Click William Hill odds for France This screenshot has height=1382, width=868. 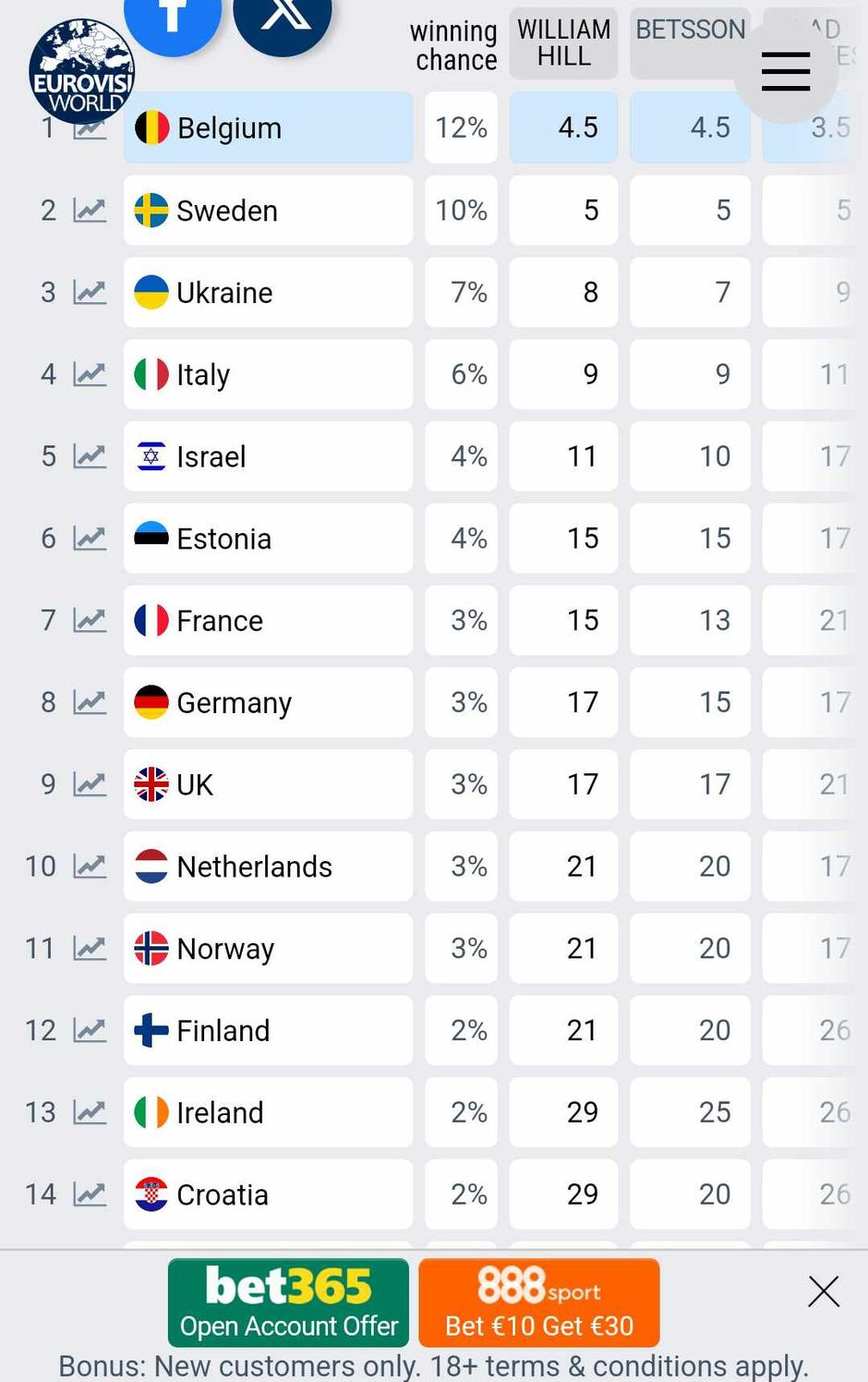pos(563,620)
